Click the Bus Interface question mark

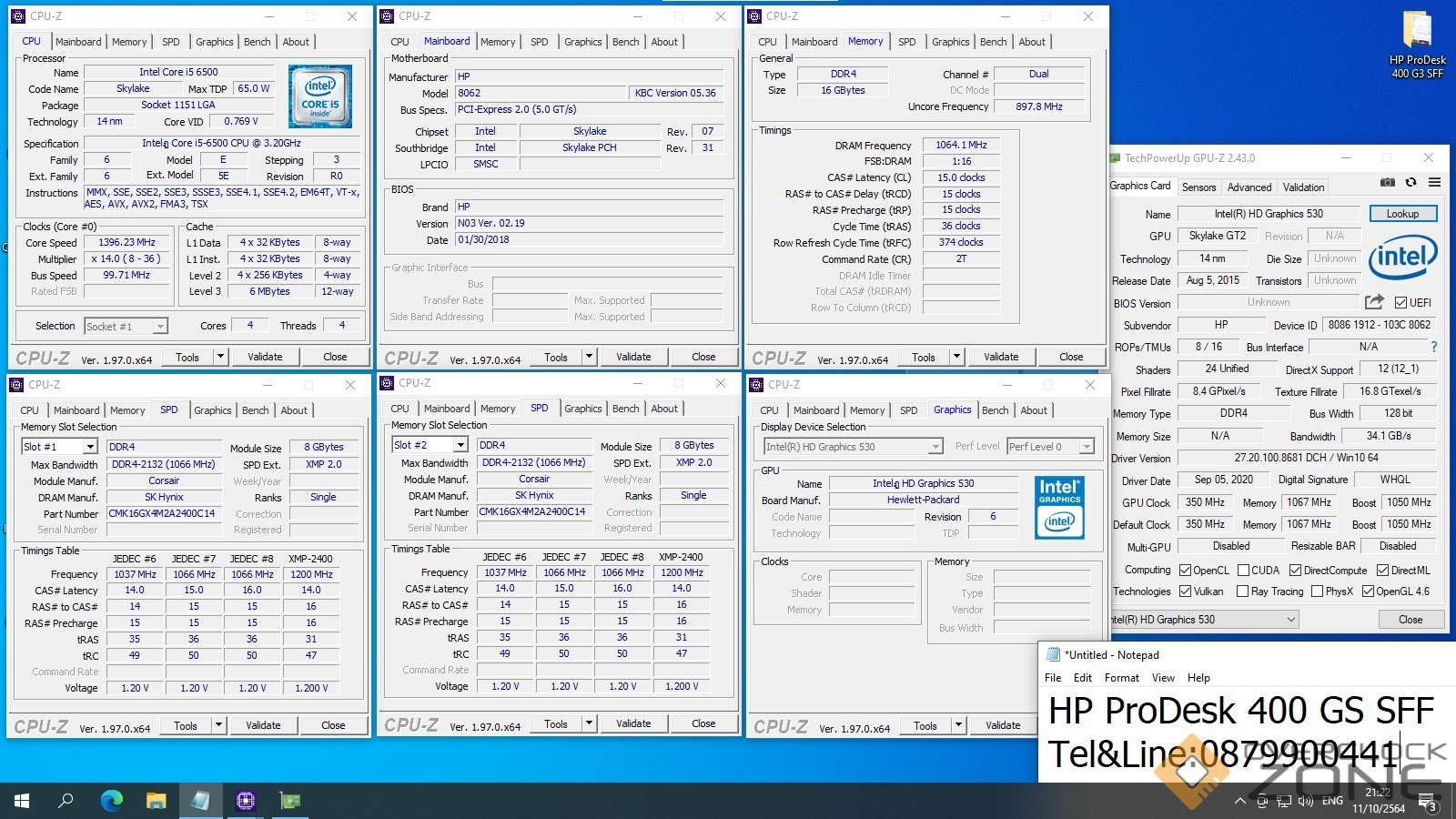pos(1434,347)
